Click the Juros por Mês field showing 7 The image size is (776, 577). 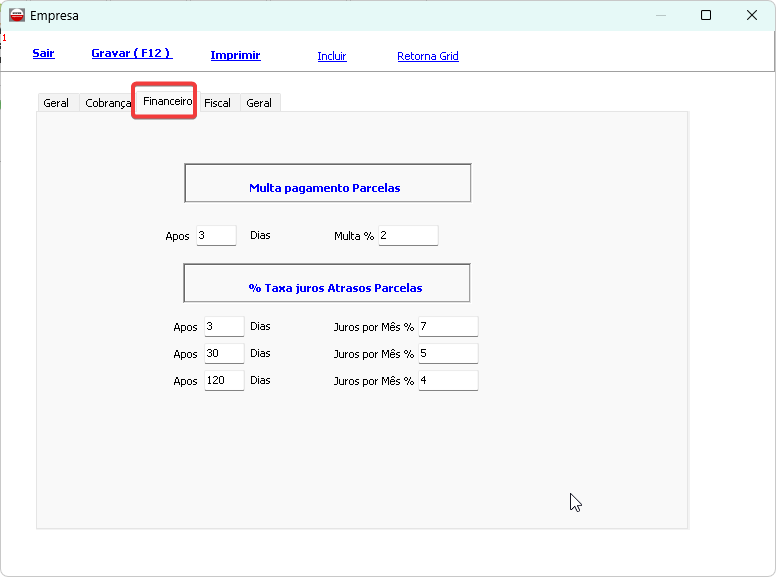coord(448,327)
